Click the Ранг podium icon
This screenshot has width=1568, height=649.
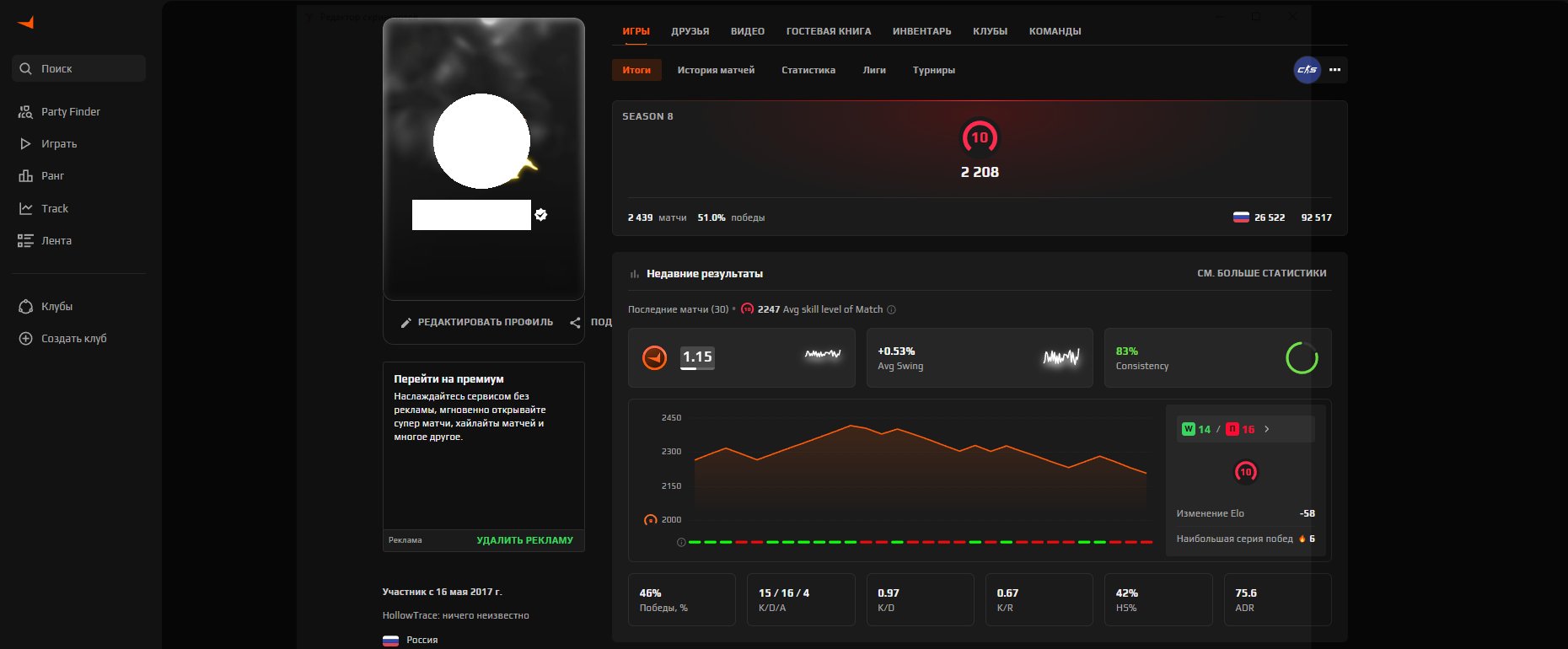tap(25, 176)
